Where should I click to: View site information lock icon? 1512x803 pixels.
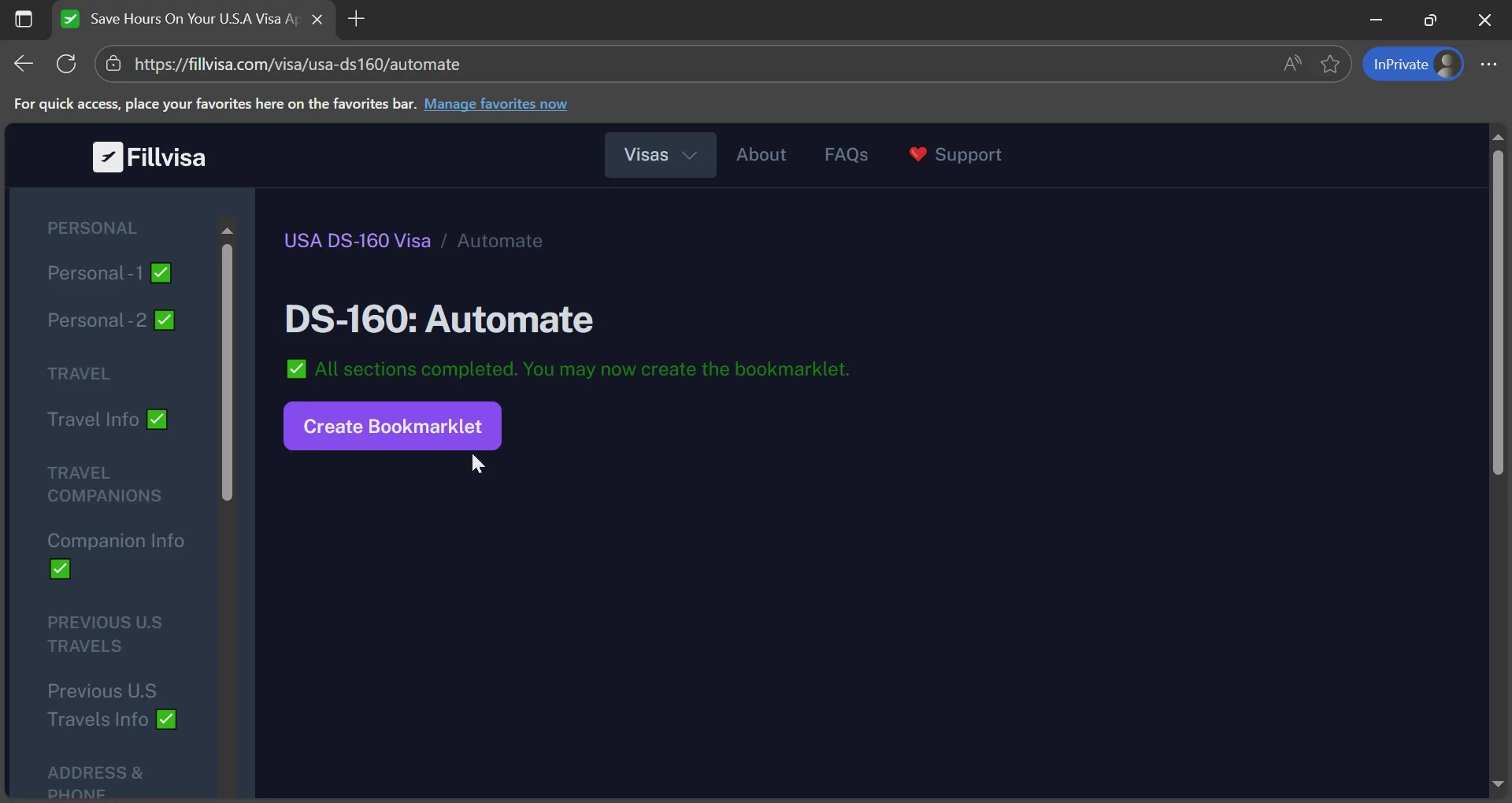coord(114,64)
